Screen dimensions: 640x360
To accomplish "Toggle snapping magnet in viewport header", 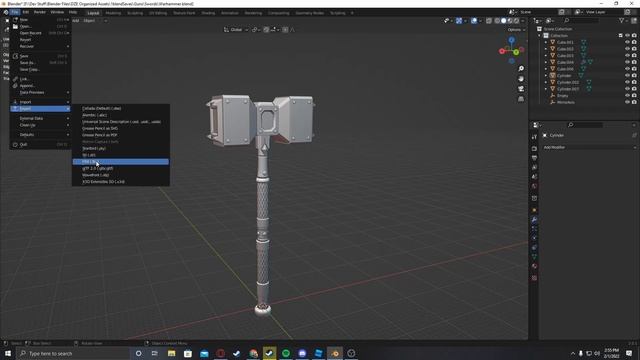I will point(266,29).
